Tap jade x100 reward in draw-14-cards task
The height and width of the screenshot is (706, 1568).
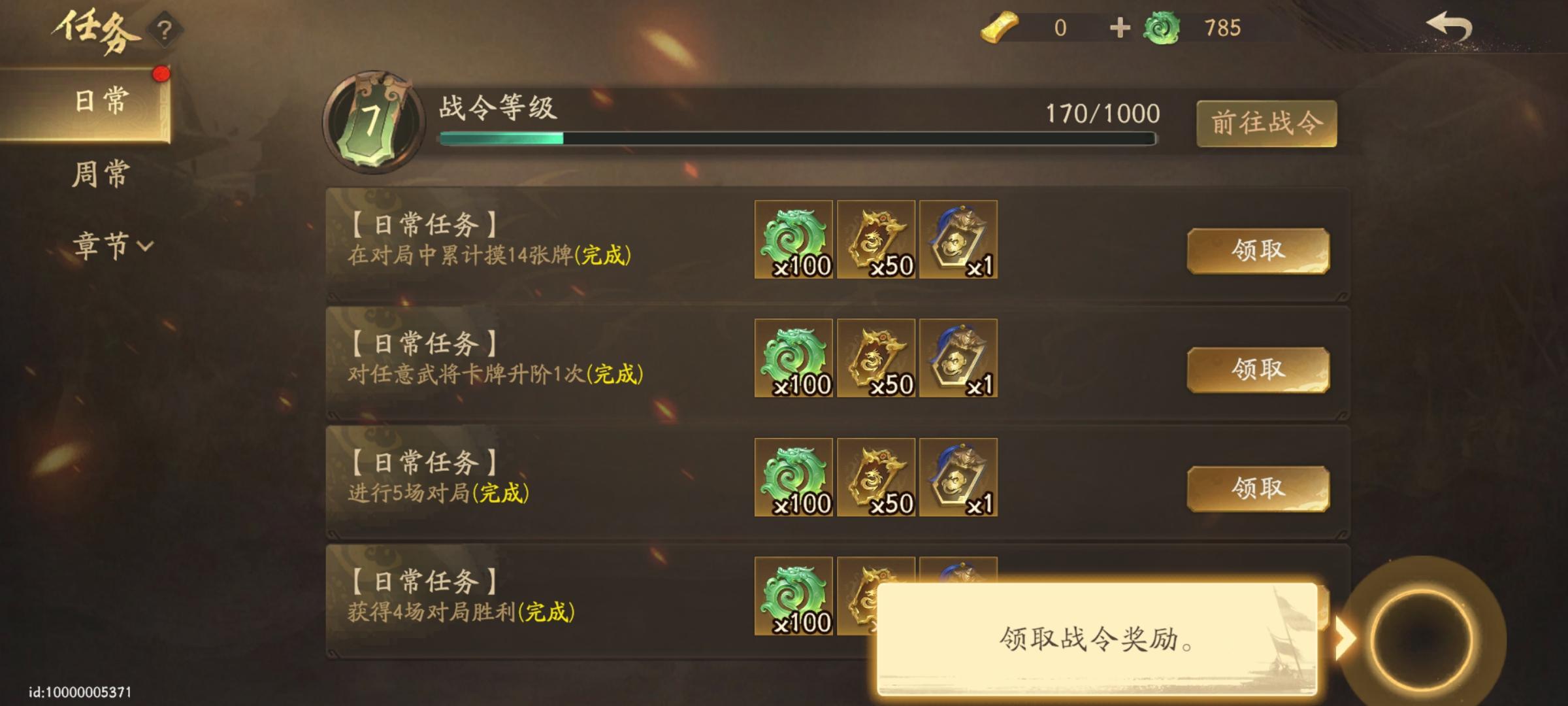794,240
